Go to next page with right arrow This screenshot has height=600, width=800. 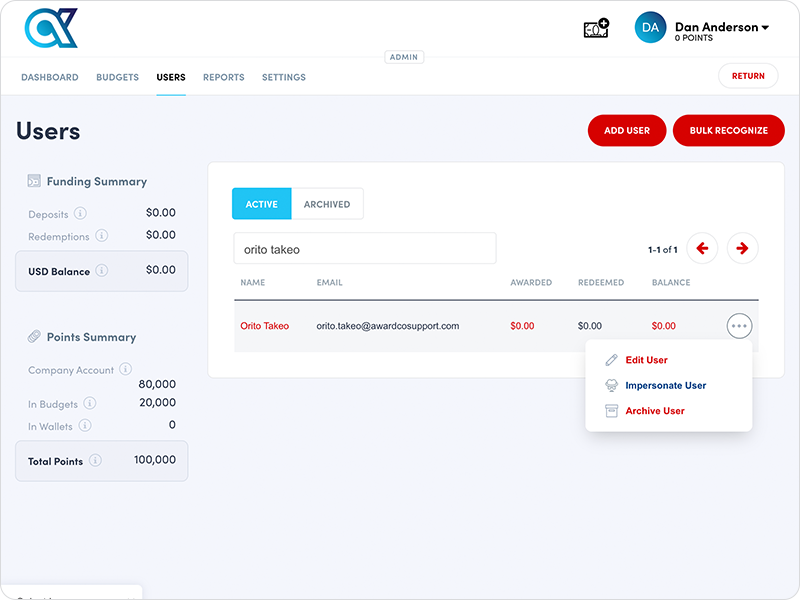(x=742, y=249)
